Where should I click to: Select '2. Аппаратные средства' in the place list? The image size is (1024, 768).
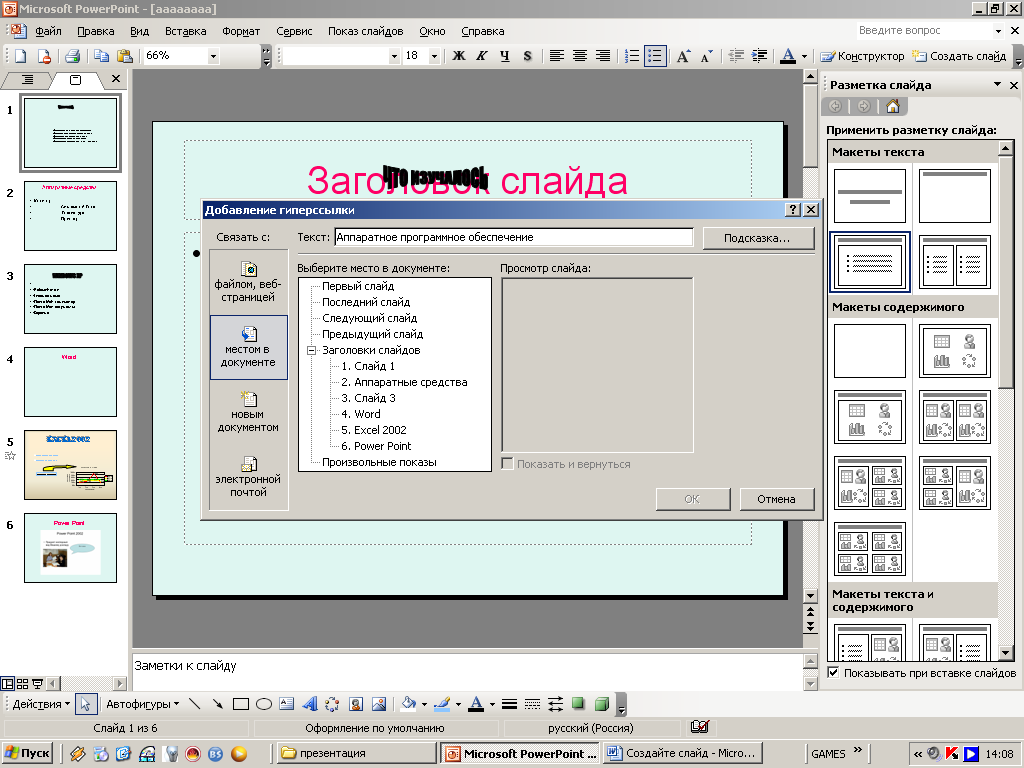tap(404, 382)
